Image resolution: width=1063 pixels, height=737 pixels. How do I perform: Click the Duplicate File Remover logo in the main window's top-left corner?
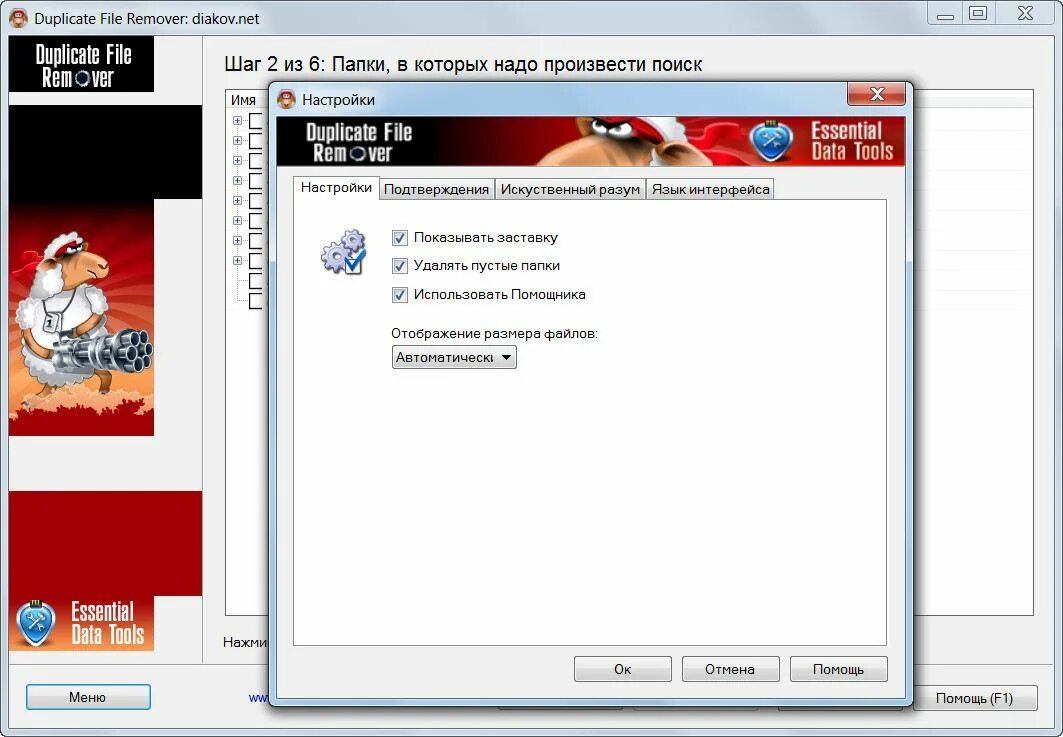[81, 64]
